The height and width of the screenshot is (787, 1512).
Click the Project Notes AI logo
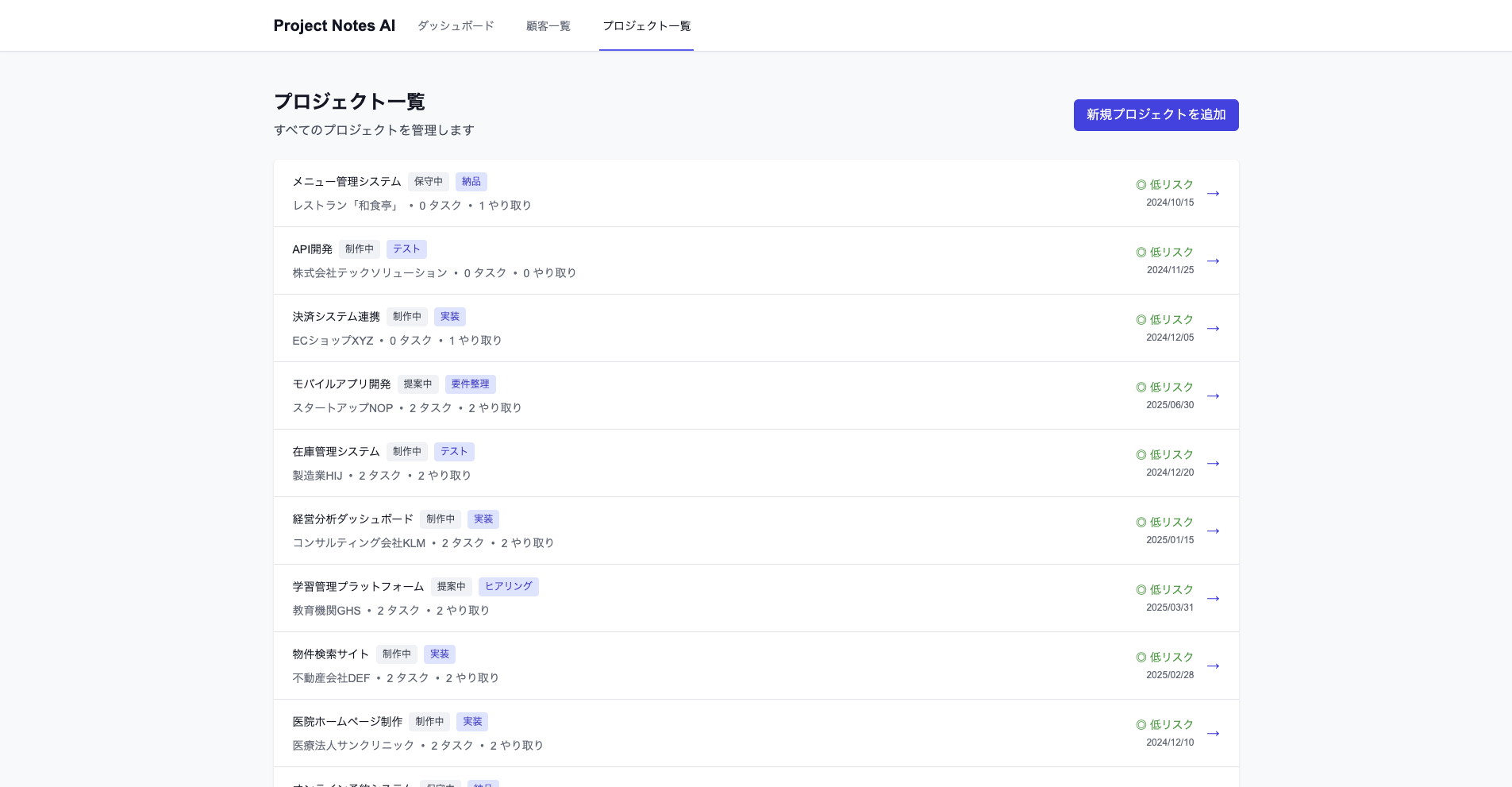[333, 25]
